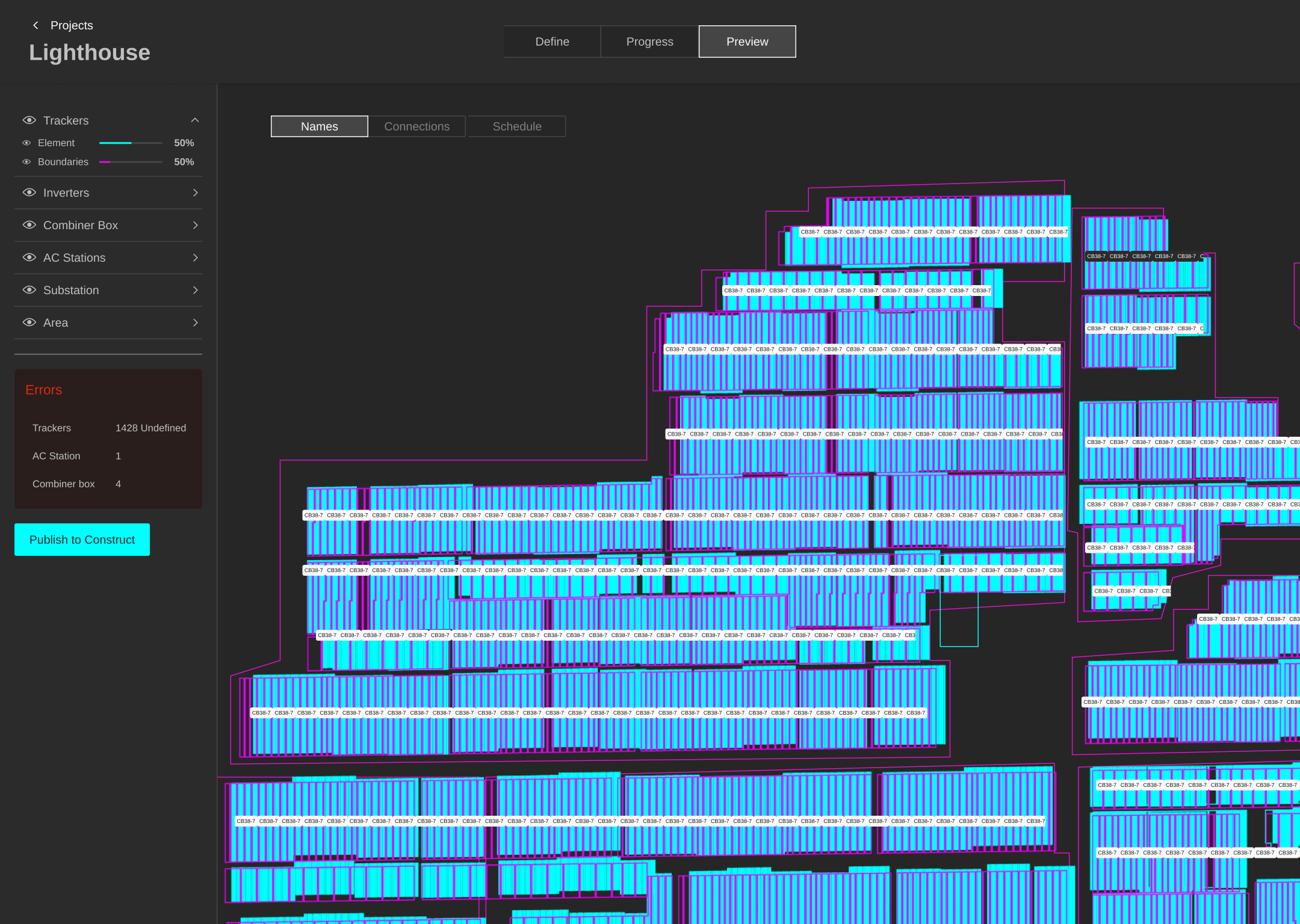Click the Element 50% value
The width and height of the screenshot is (1300, 924).
pos(184,143)
